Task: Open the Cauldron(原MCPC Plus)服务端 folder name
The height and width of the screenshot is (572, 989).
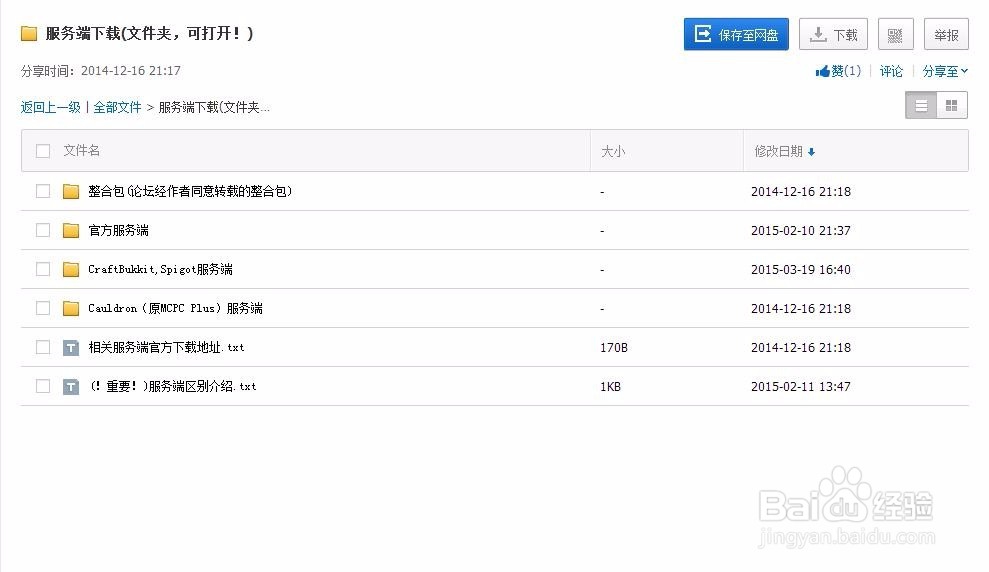Action: (175, 308)
